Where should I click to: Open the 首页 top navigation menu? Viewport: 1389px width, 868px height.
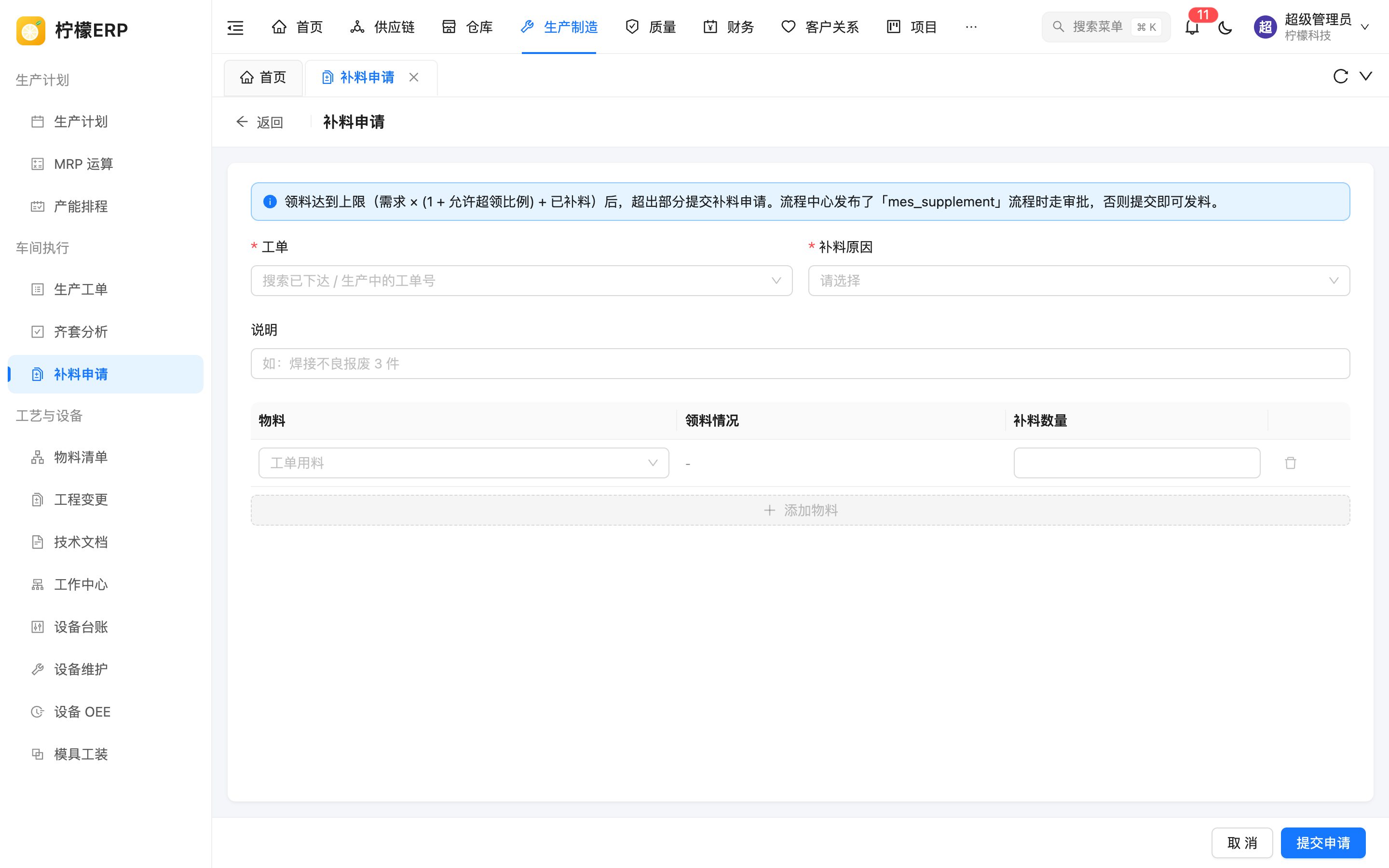coord(297,27)
